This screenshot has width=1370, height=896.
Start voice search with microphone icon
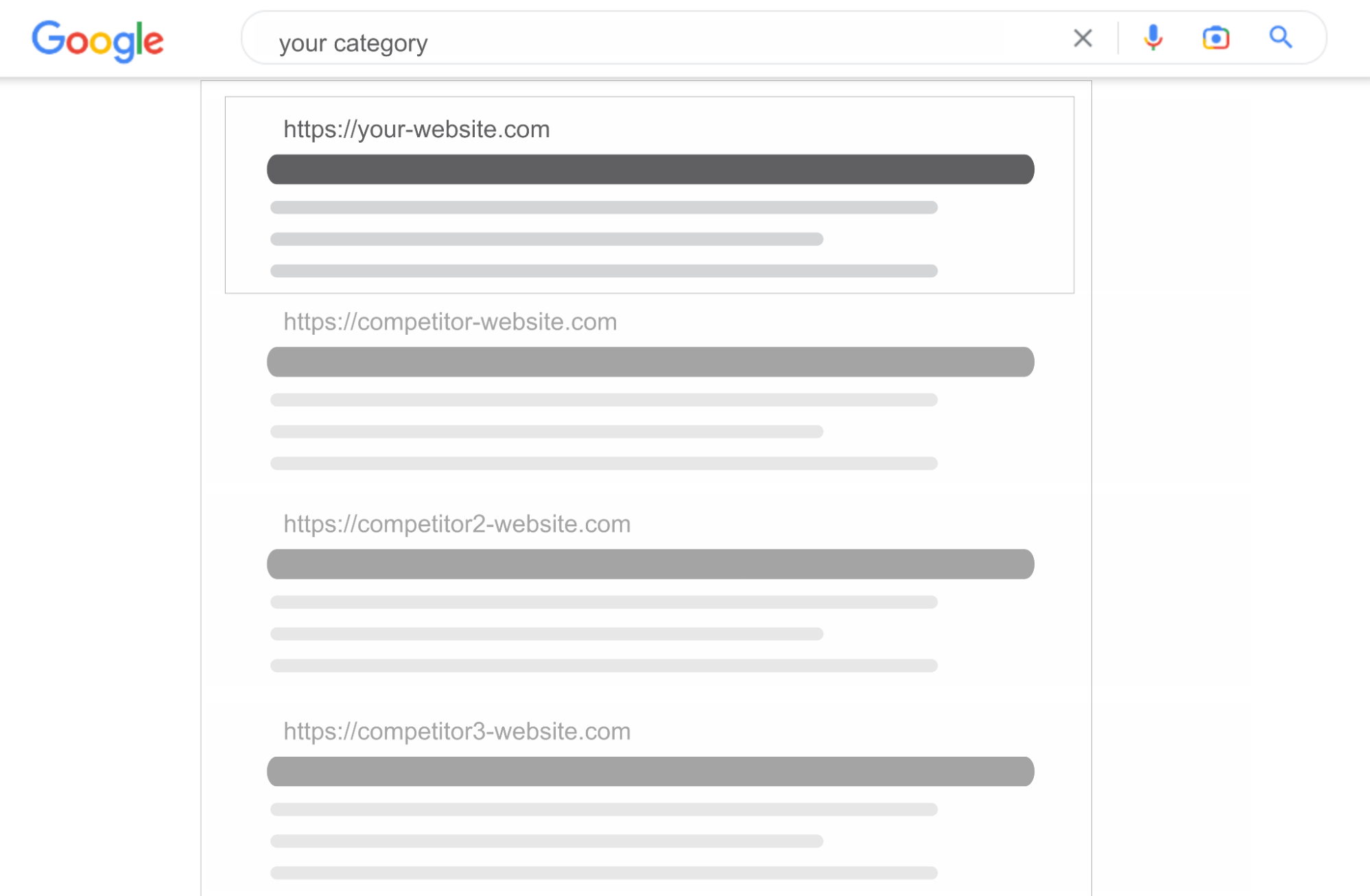point(1153,38)
